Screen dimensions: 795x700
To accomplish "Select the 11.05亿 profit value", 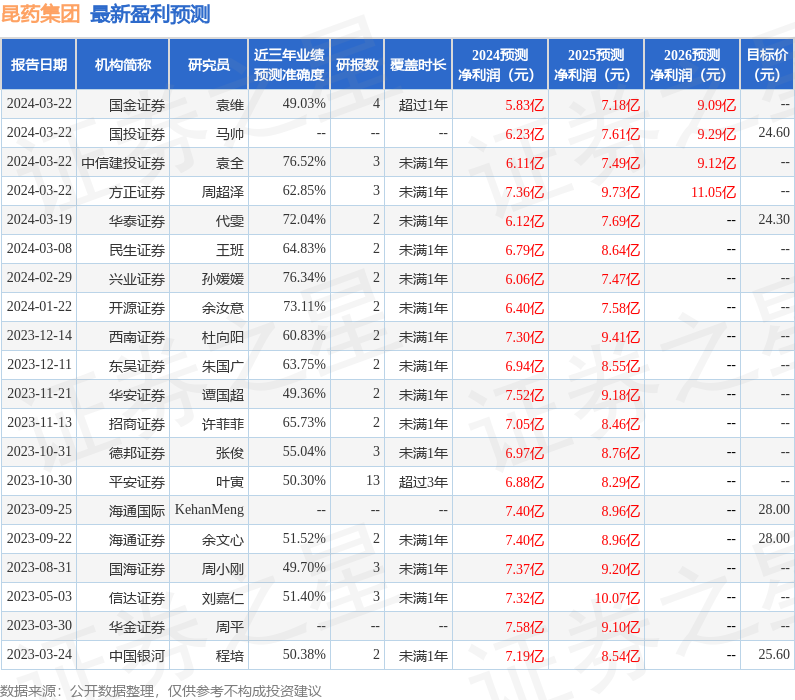I will tap(713, 192).
